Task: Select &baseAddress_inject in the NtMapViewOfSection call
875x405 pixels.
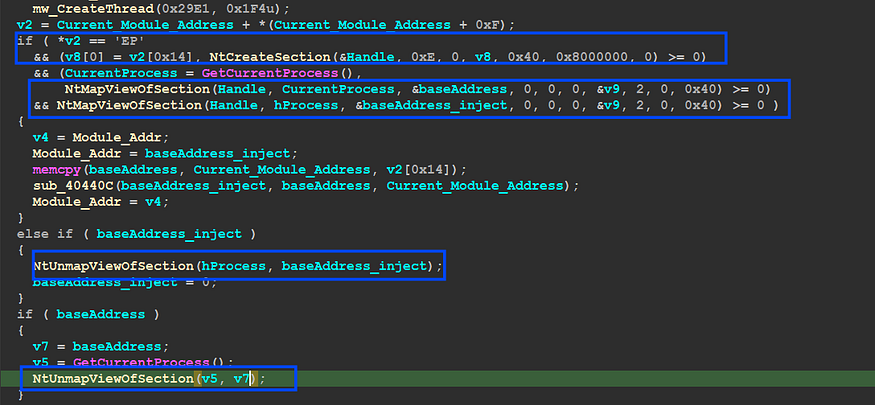Action: 430,105
